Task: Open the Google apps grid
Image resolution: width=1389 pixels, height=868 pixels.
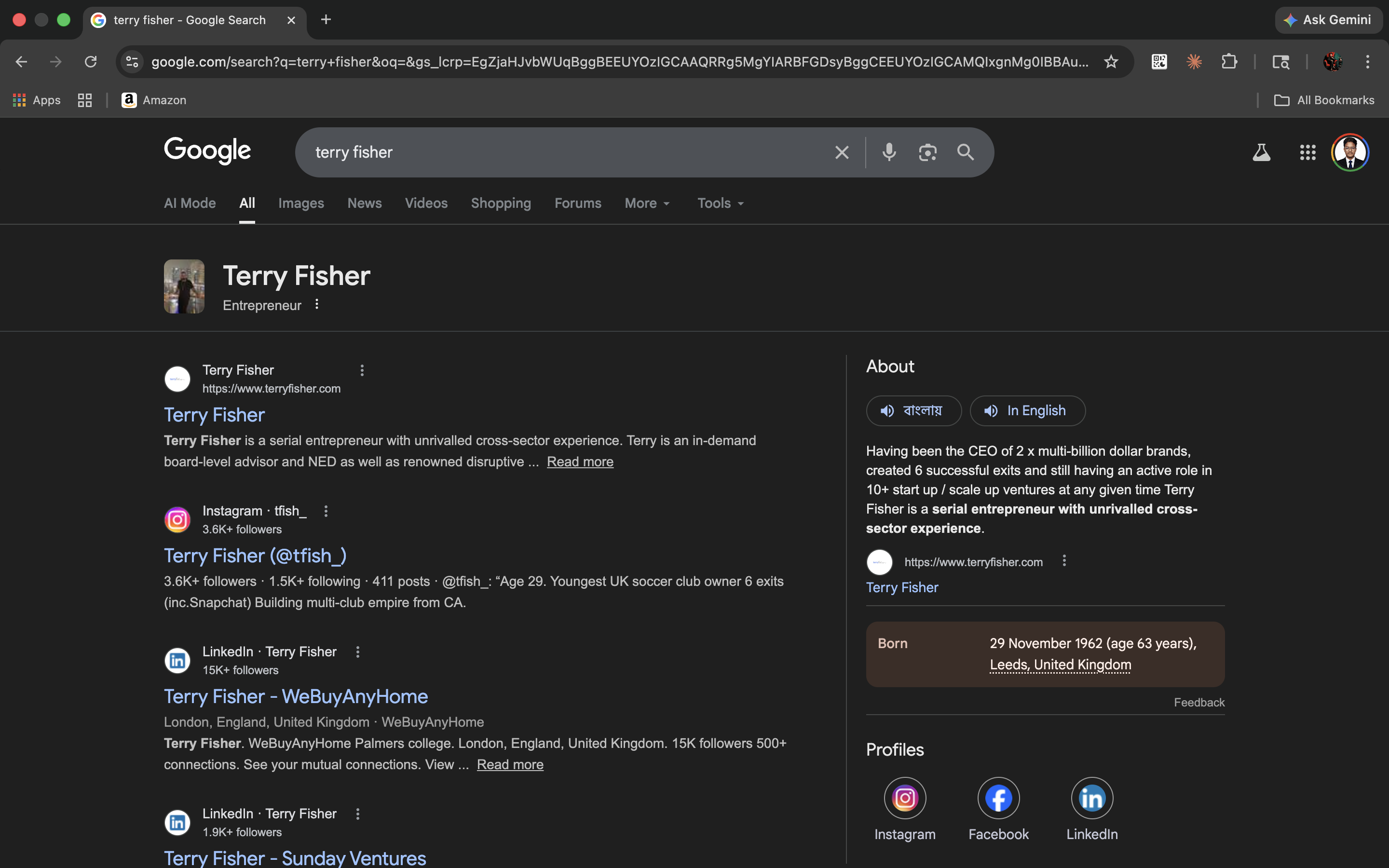Action: (1307, 152)
